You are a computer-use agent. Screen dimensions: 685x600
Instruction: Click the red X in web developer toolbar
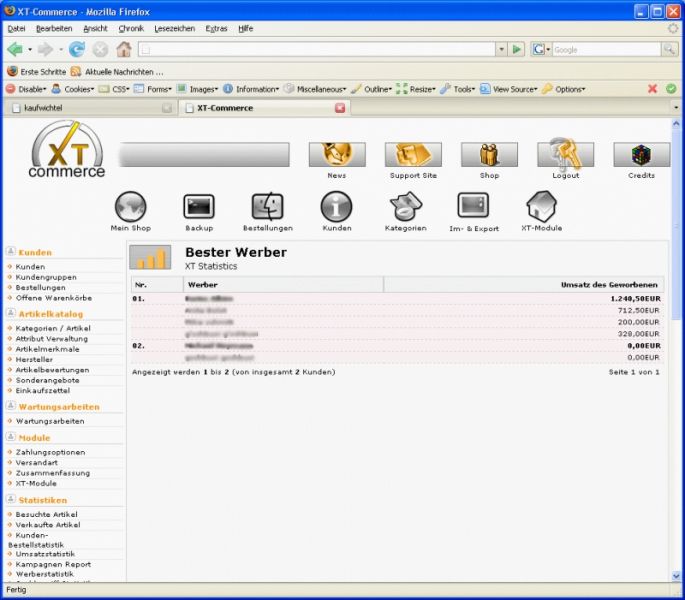(x=652, y=89)
